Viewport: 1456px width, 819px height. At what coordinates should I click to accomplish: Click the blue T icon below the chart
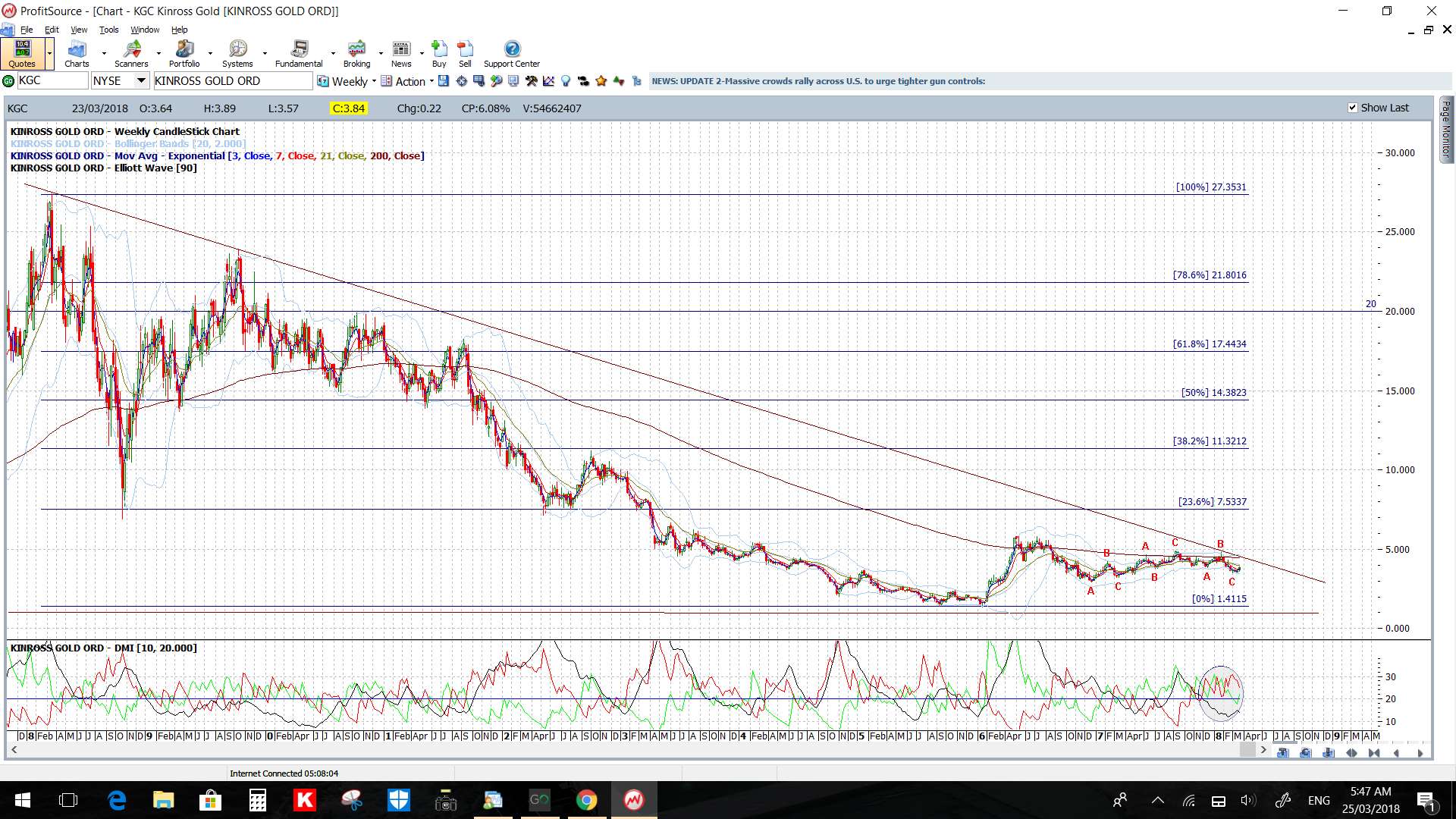pos(1282,753)
